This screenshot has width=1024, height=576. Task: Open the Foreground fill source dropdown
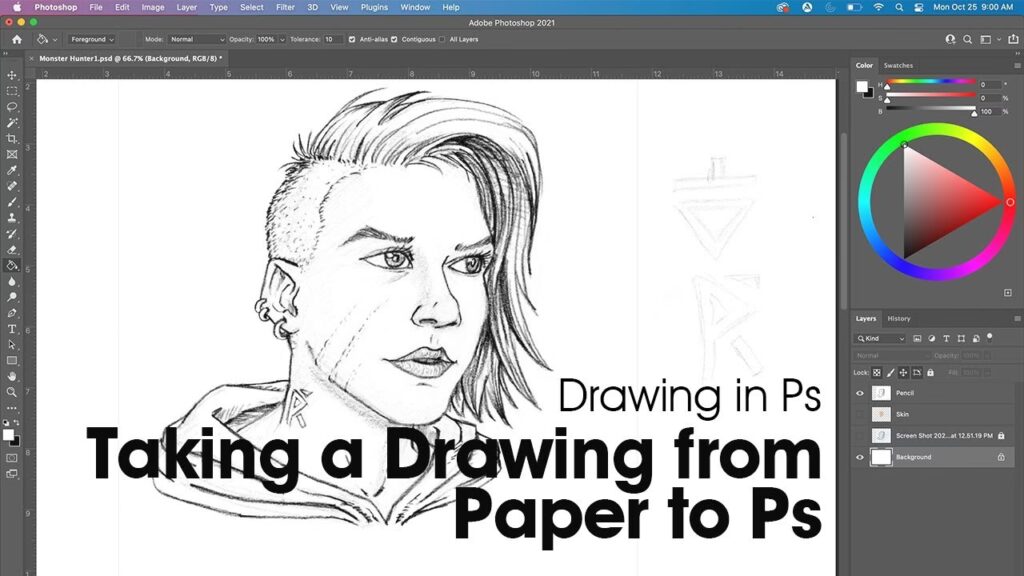pyautogui.click(x=92, y=39)
